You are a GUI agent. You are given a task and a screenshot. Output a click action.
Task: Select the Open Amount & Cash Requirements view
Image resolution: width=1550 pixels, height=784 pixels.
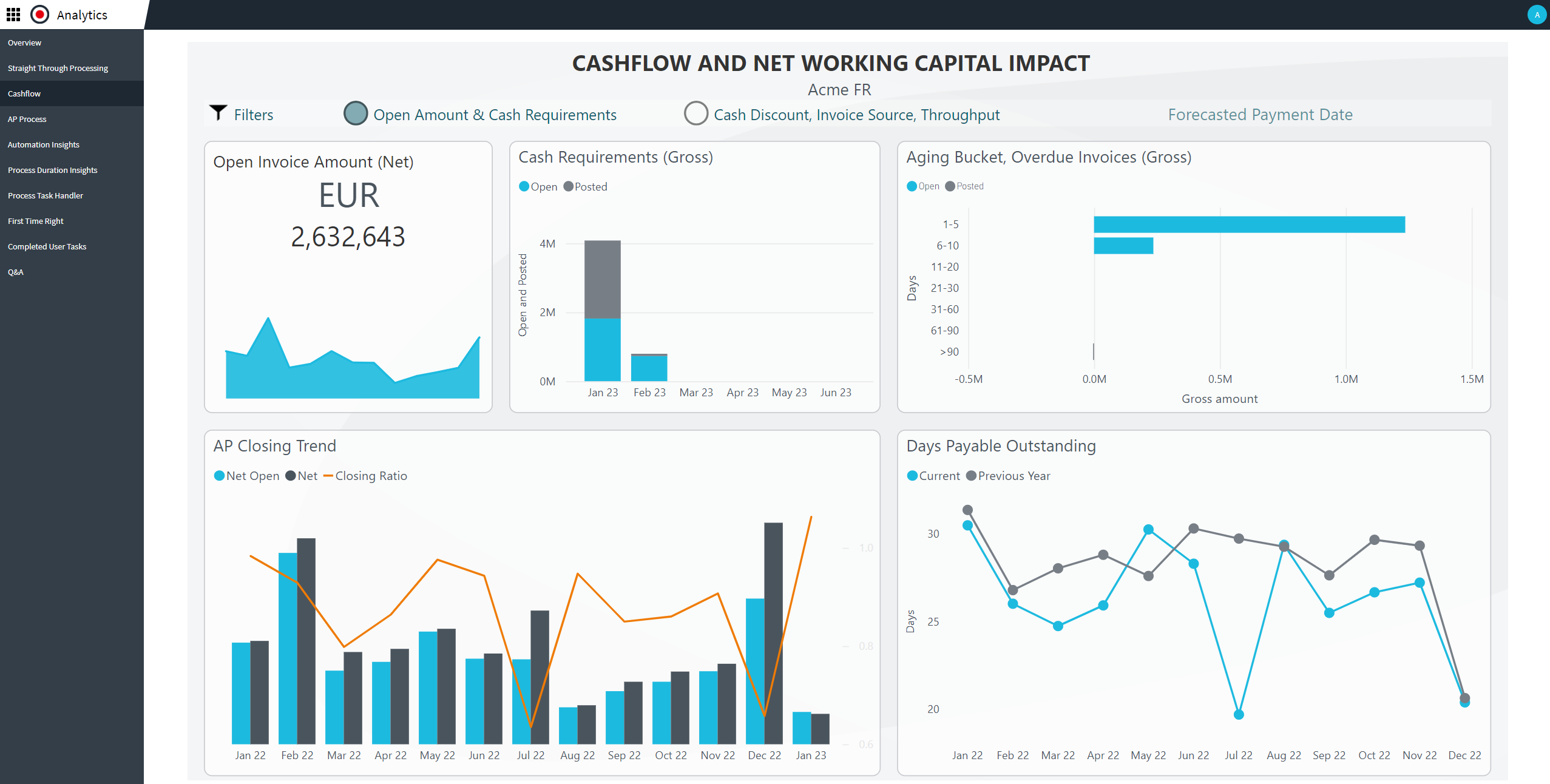coord(357,113)
